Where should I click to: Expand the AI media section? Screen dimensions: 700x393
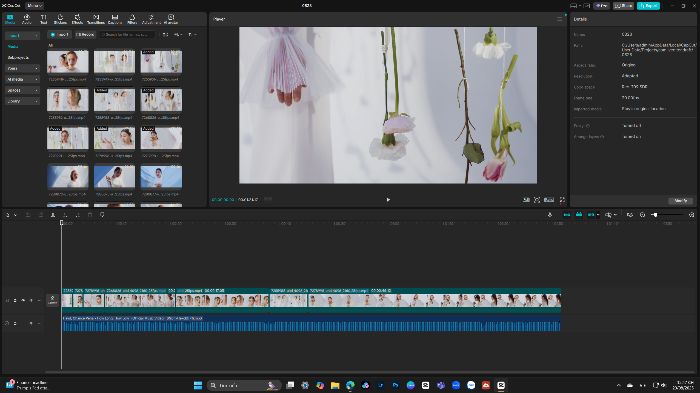22,79
